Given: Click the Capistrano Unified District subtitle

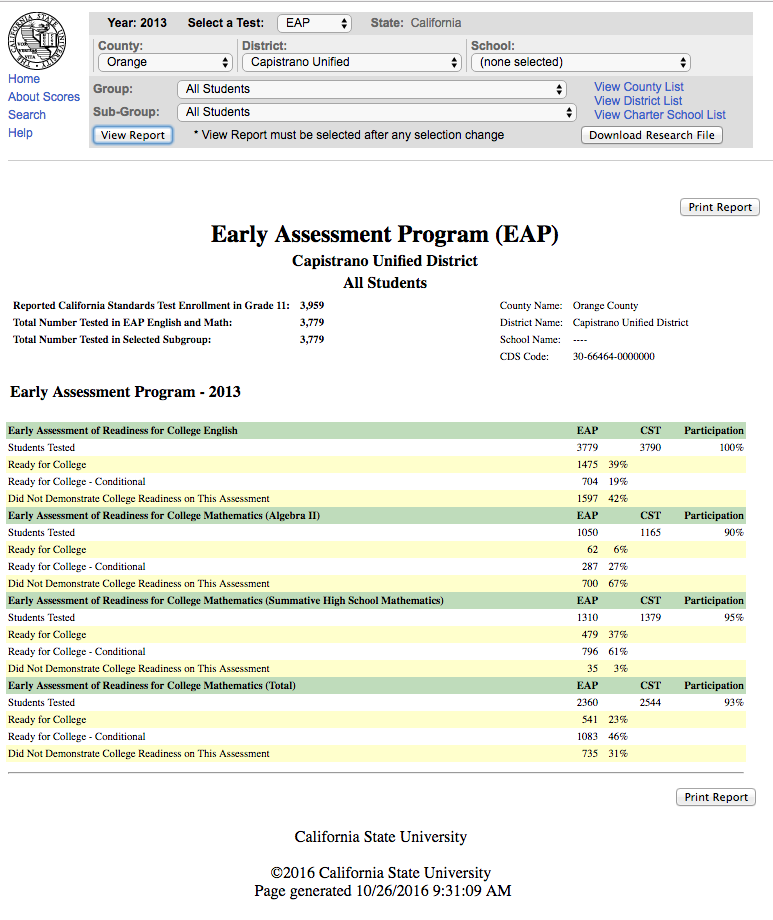Looking at the screenshot, I should coord(385,261).
